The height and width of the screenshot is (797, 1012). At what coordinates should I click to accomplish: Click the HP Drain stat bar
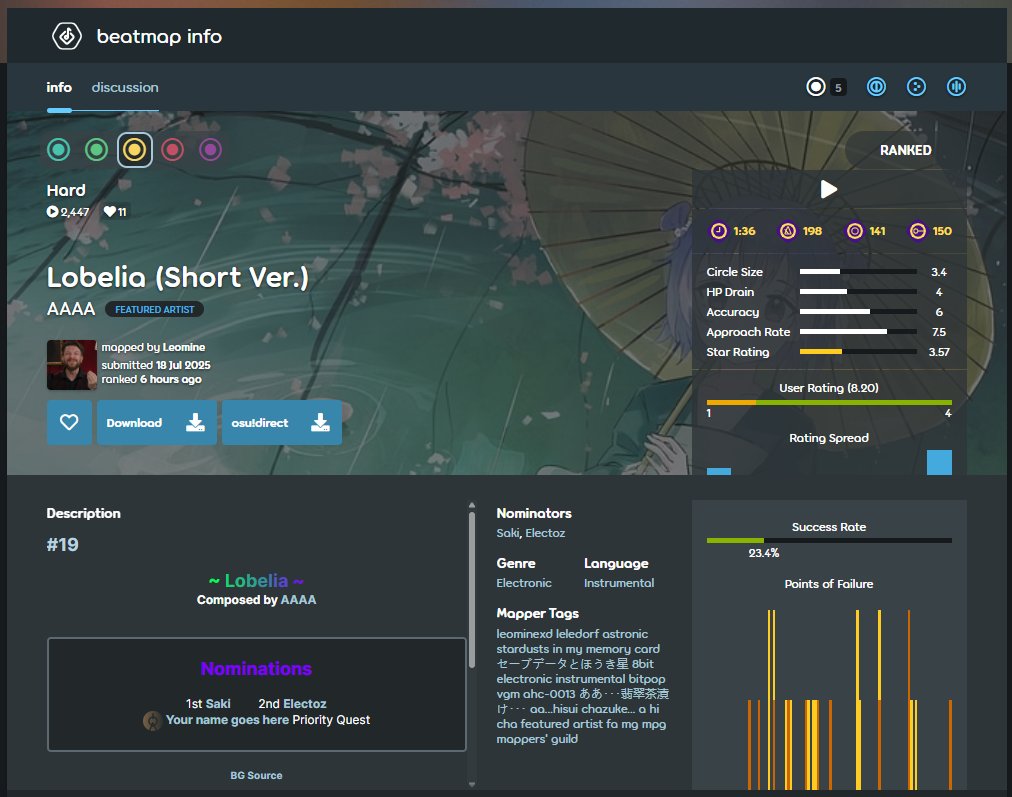(x=858, y=292)
